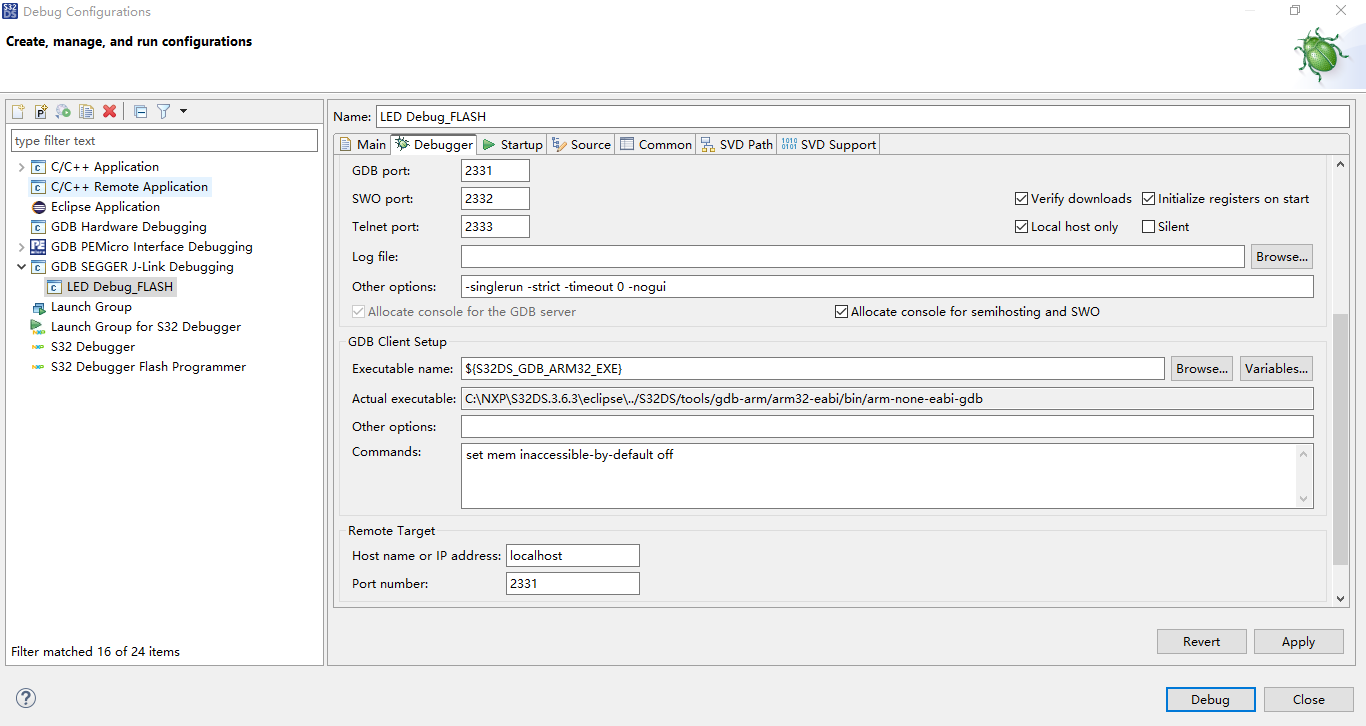The width and height of the screenshot is (1366, 726).
Task: Expand GDB PEMicro Interface Debugging node
Action: (21, 247)
